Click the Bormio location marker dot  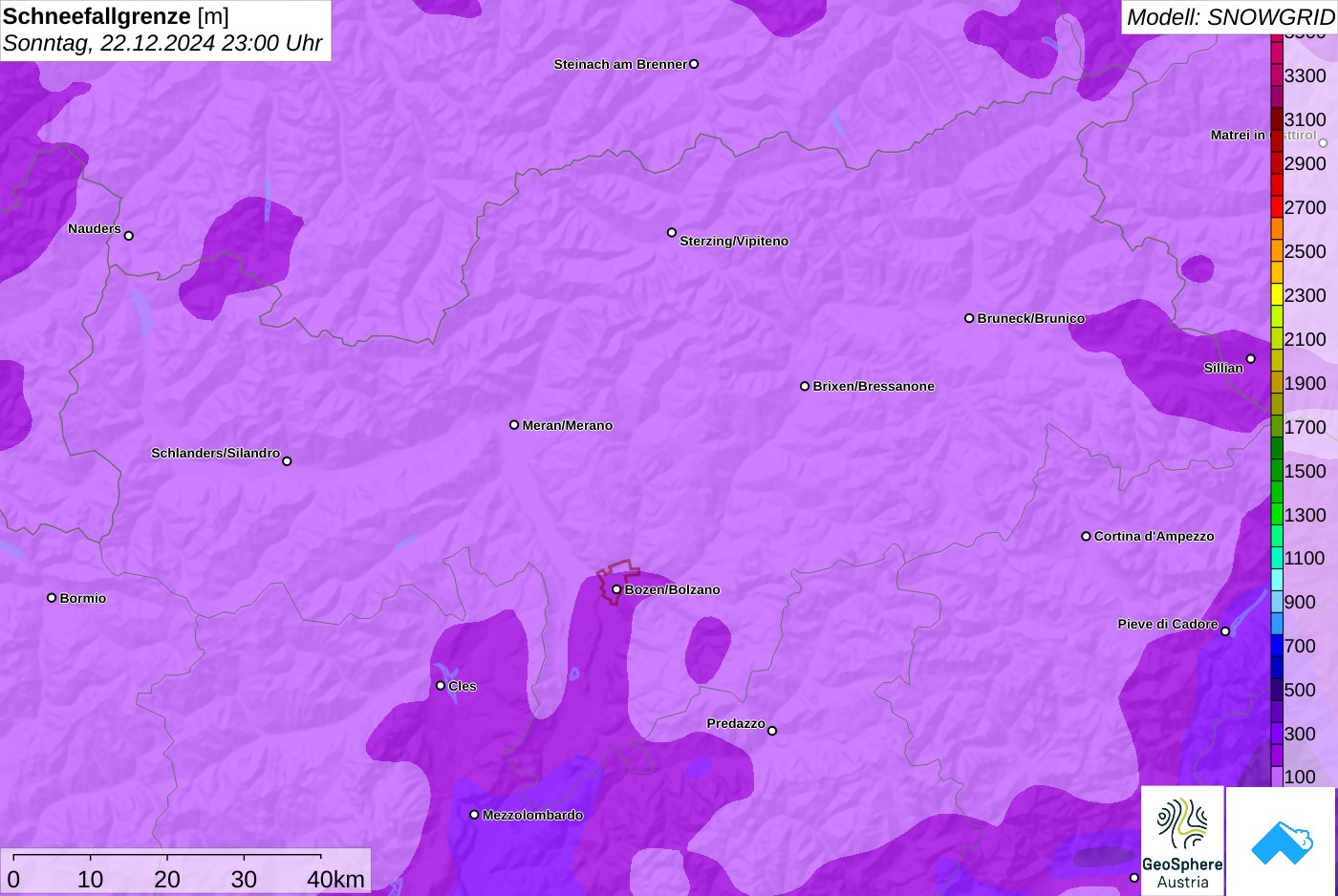tap(52, 598)
